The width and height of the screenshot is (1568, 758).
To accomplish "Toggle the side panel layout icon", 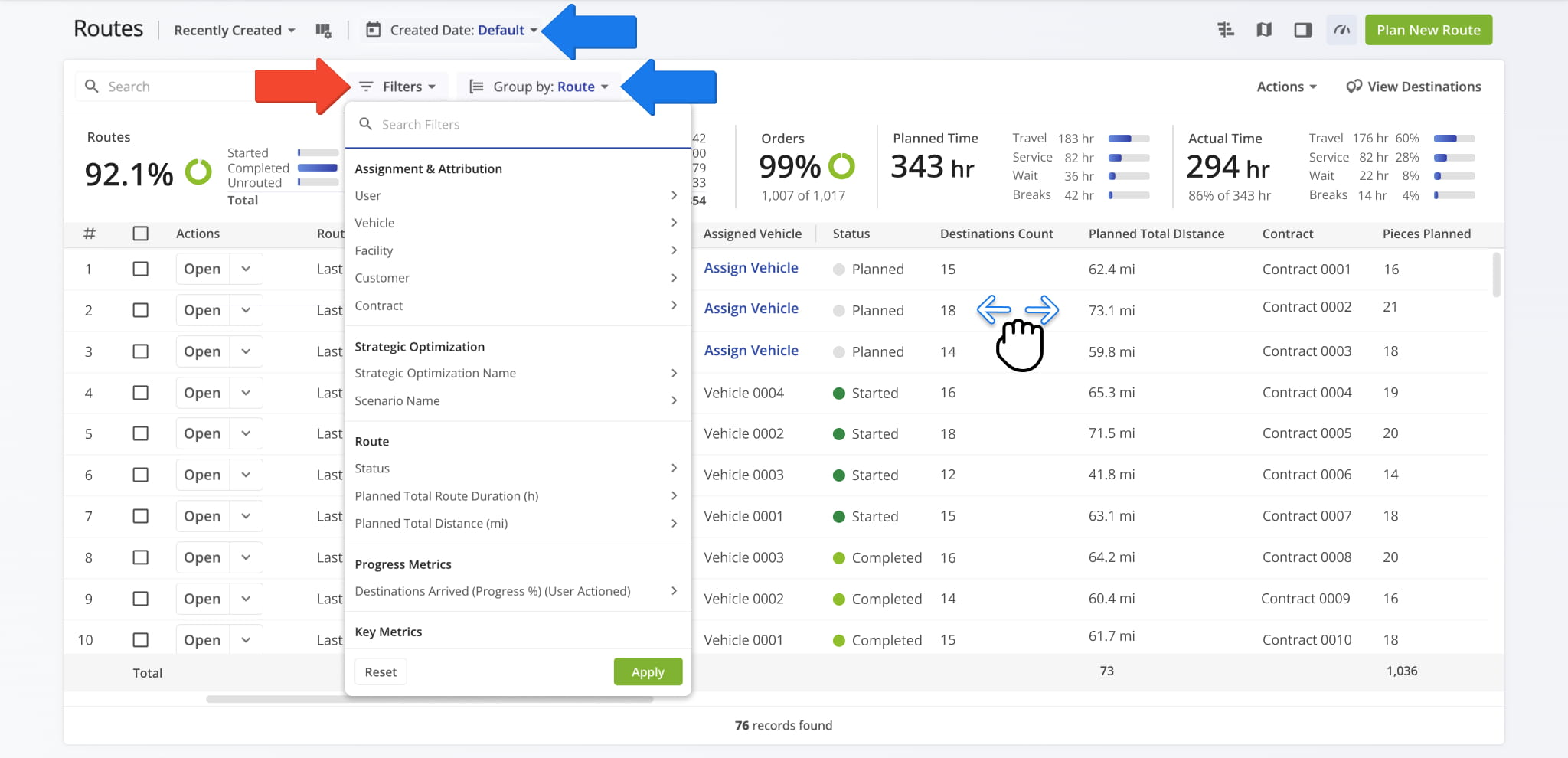I will pyautogui.click(x=1302, y=30).
